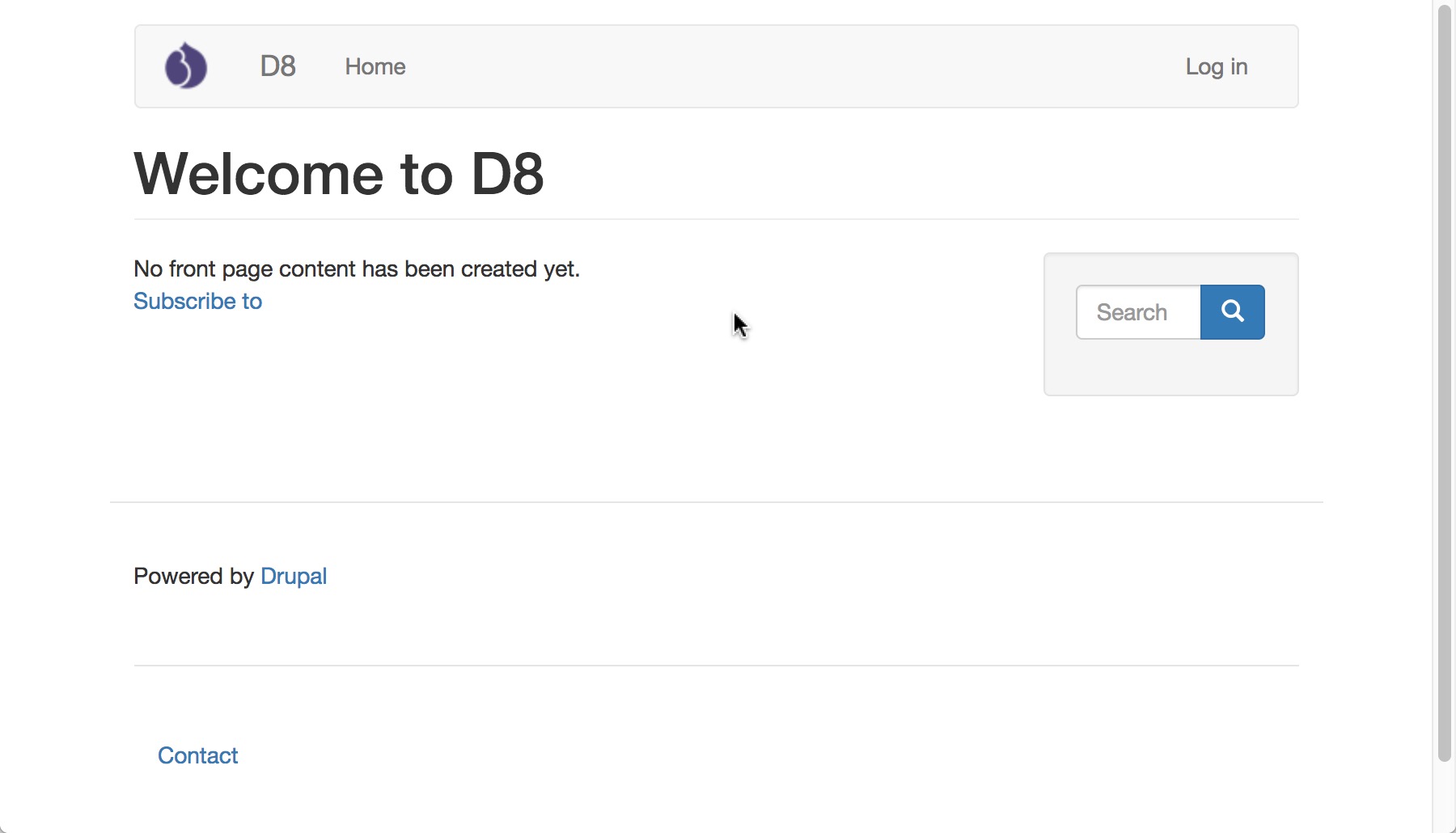Click the D8 site name
Image resolution: width=1456 pixels, height=833 pixels.
pyautogui.click(x=277, y=66)
